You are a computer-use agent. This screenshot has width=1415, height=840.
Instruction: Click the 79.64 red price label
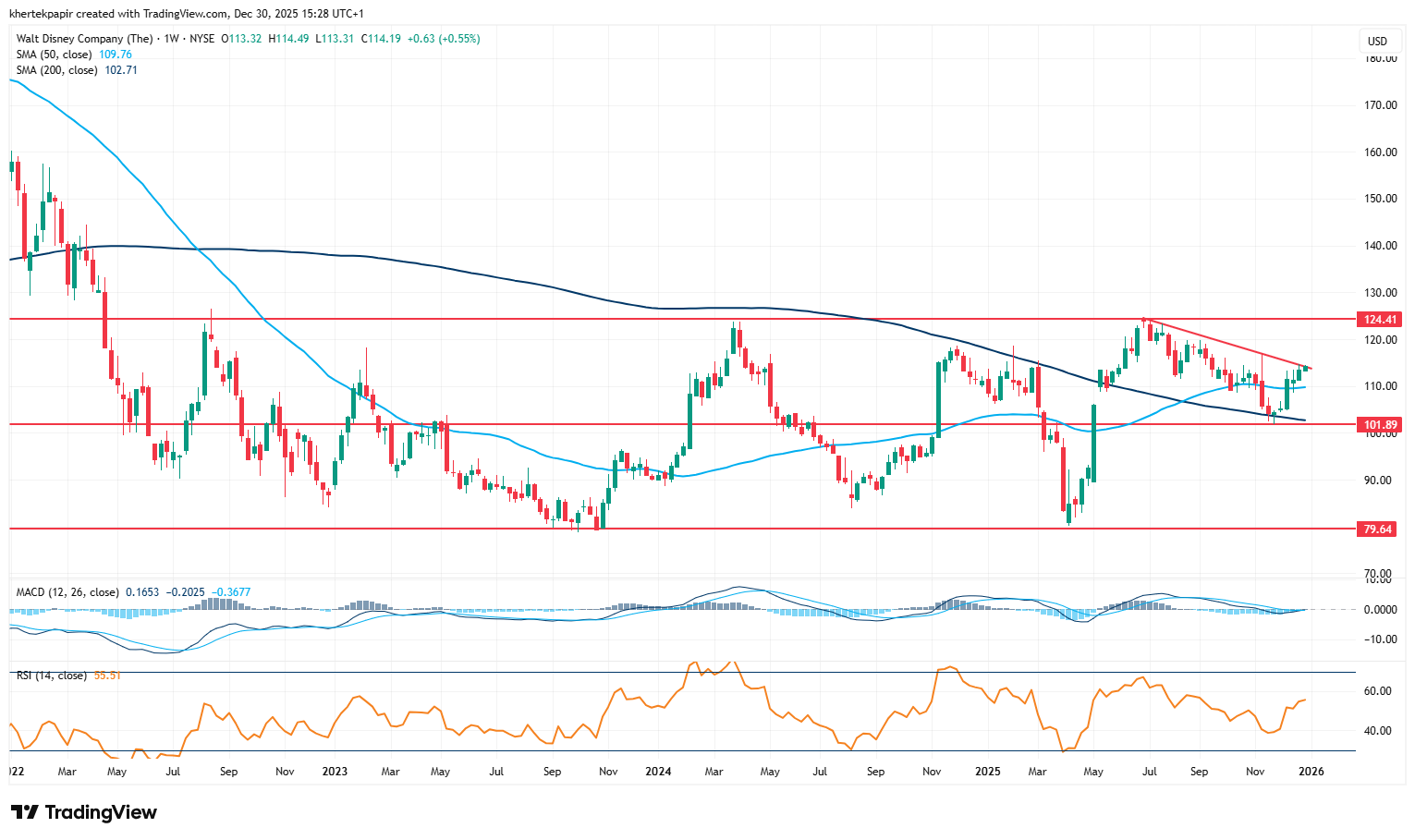click(1378, 530)
